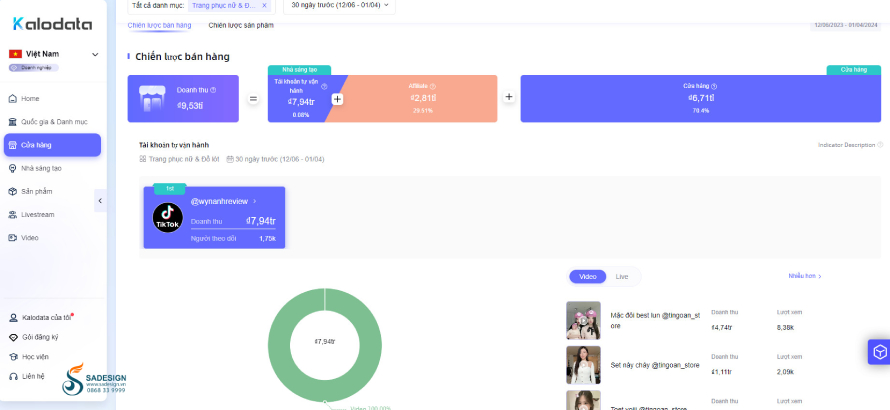Click the total revenue value ₫9,53tỉ
Image resolution: width=890 pixels, height=410 pixels.
(x=190, y=105)
